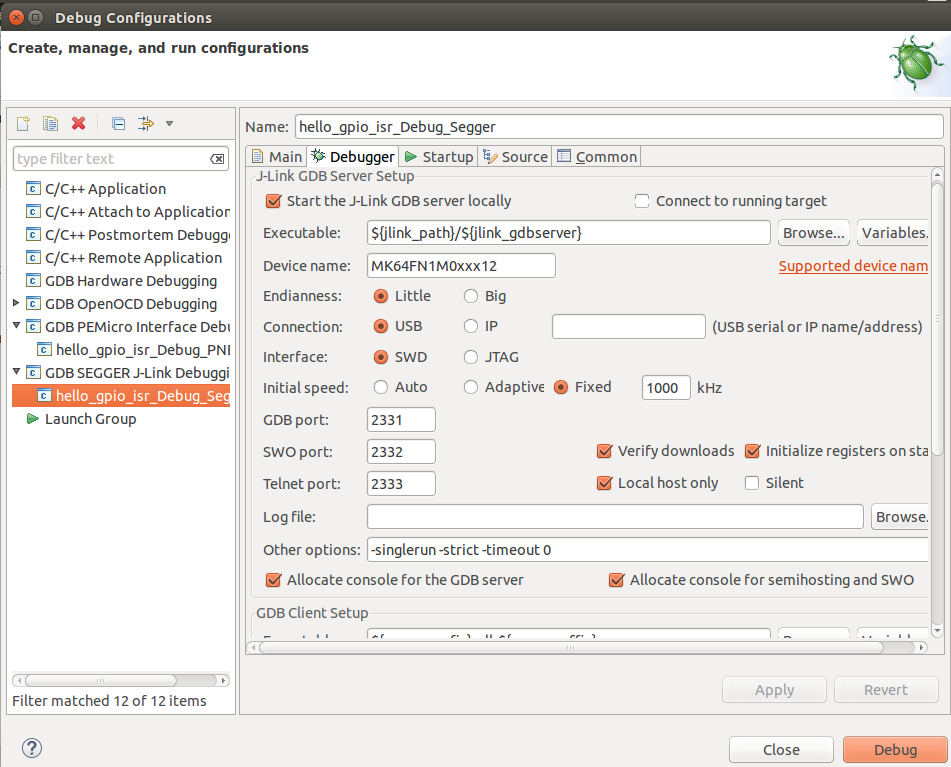The image size is (951, 767).
Task: Collapse all configurations with the collapse icon
Action: [x=118, y=124]
